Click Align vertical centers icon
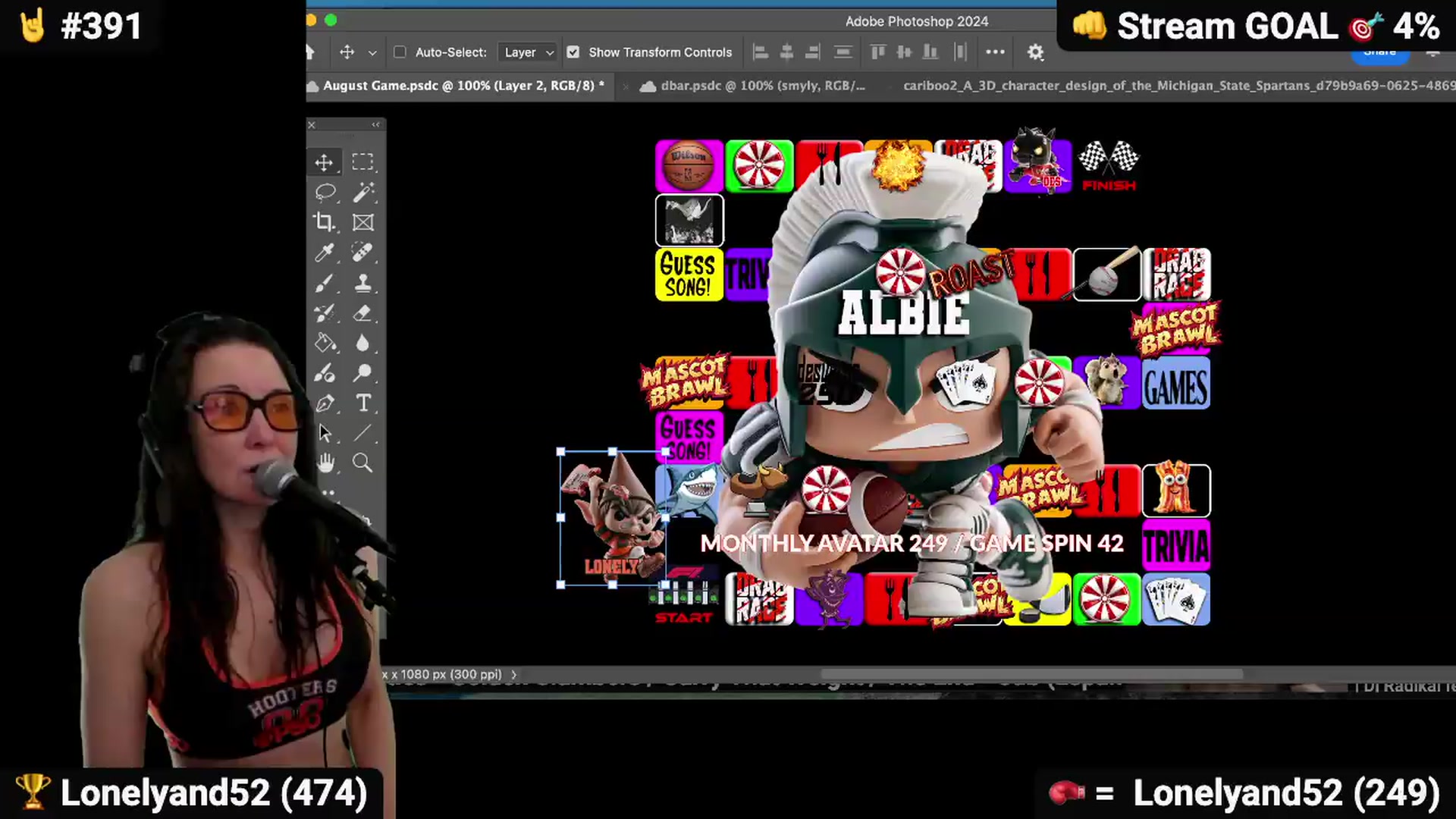1456x819 pixels. click(x=904, y=52)
